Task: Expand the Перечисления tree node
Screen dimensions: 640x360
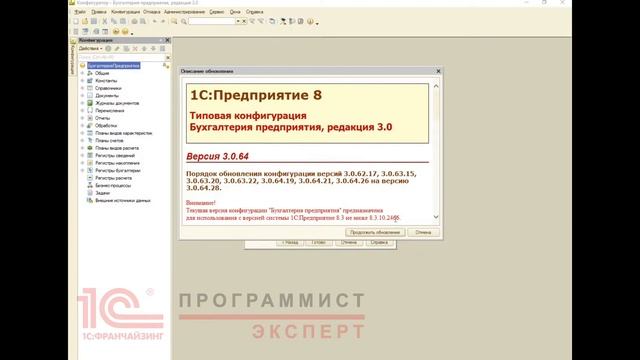Action: pyautogui.click(x=82, y=110)
